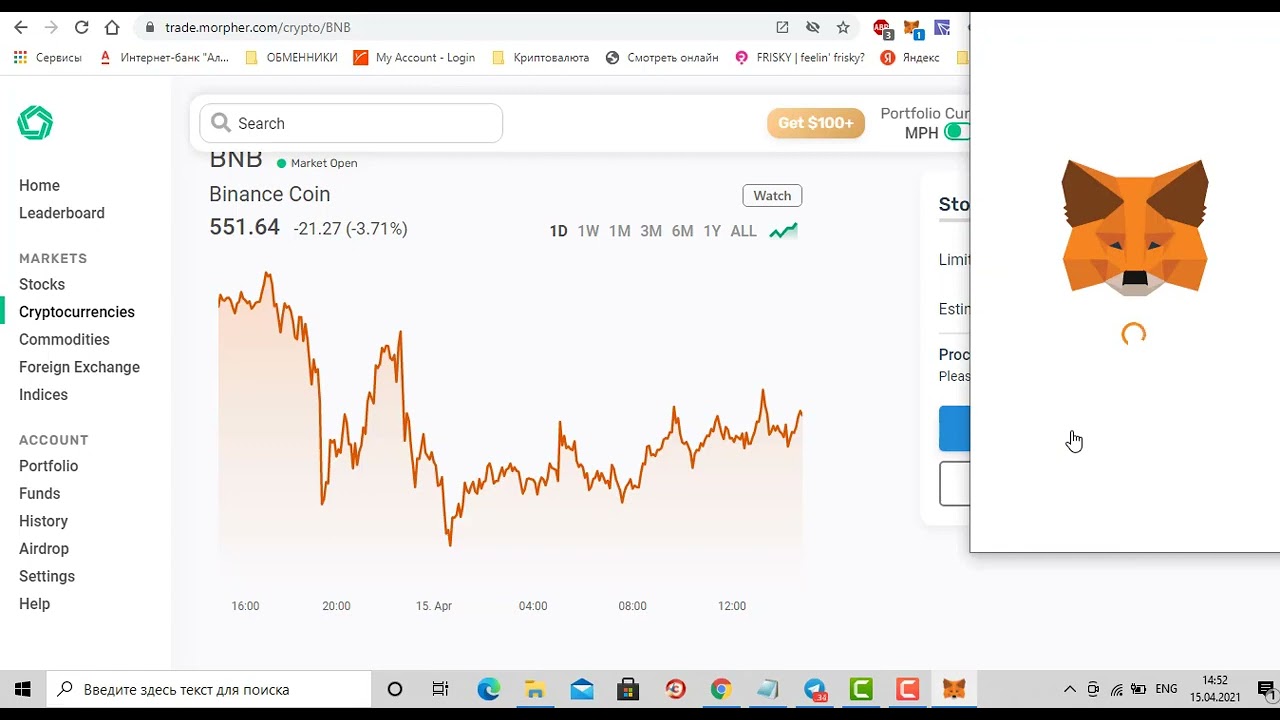Image resolution: width=1280 pixels, height=720 pixels.
Task: Open Portfolio under Account
Action: click(48, 466)
